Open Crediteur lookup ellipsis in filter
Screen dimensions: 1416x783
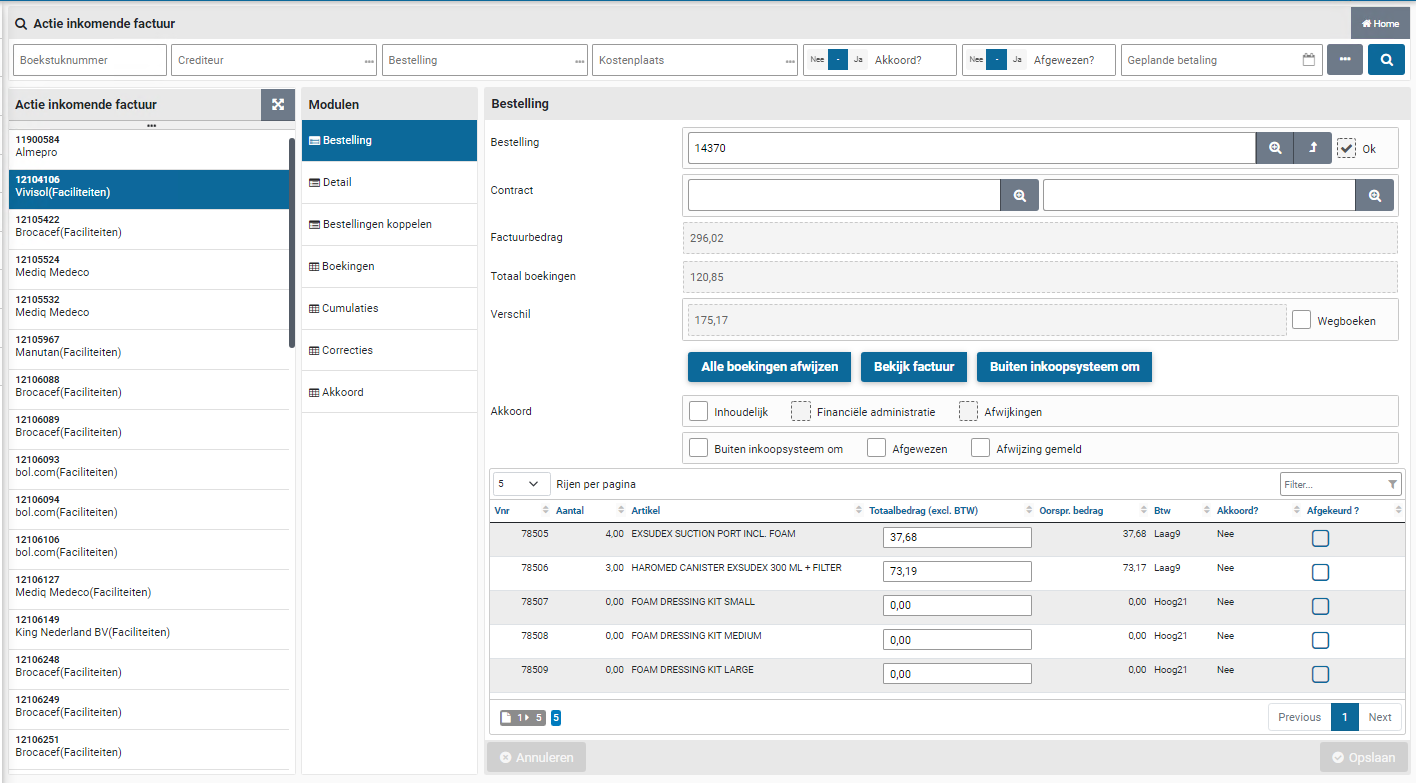(369, 62)
